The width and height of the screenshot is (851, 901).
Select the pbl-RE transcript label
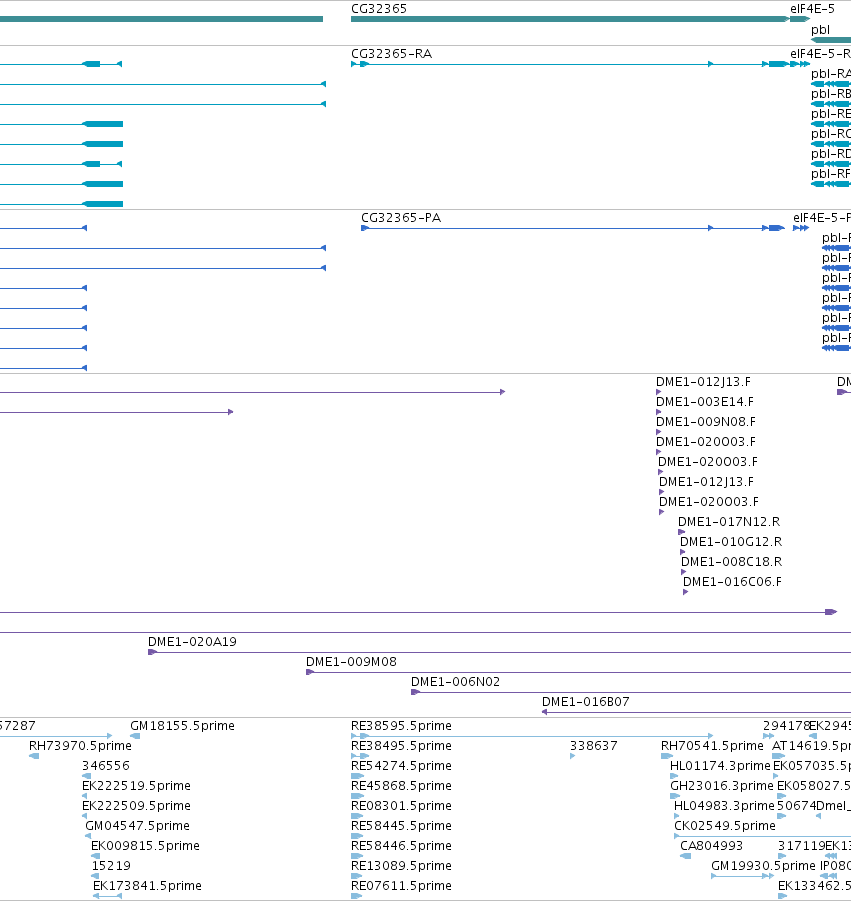tap(831, 114)
